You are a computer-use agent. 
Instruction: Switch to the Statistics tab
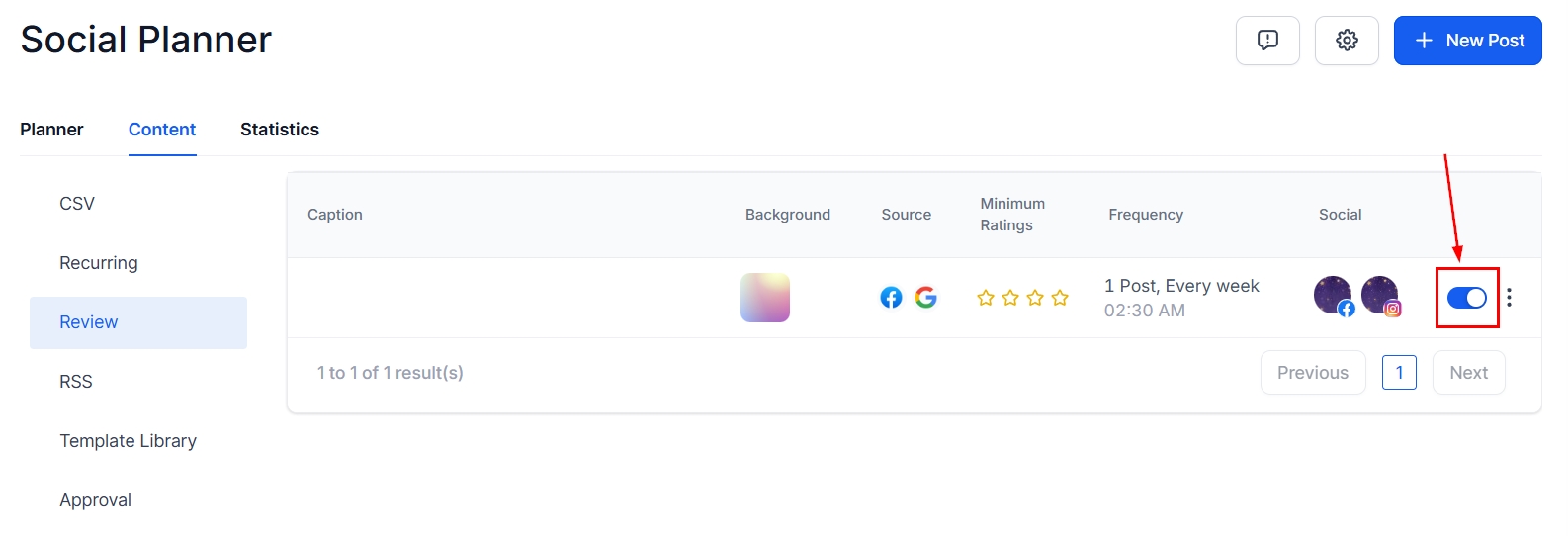coord(280,130)
